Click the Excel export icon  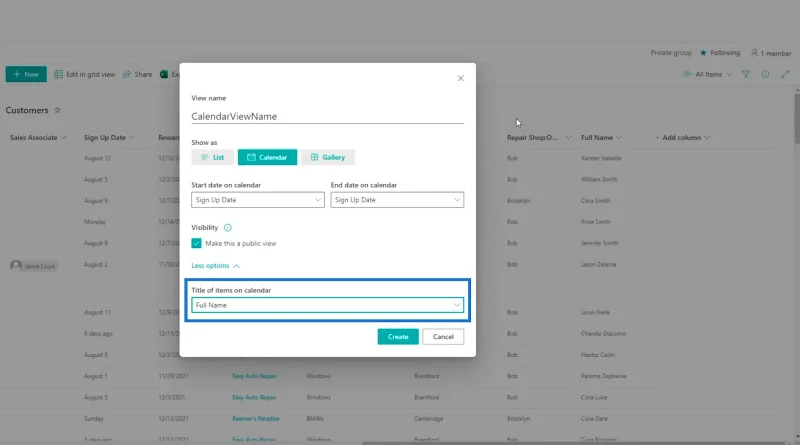click(164, 75)
